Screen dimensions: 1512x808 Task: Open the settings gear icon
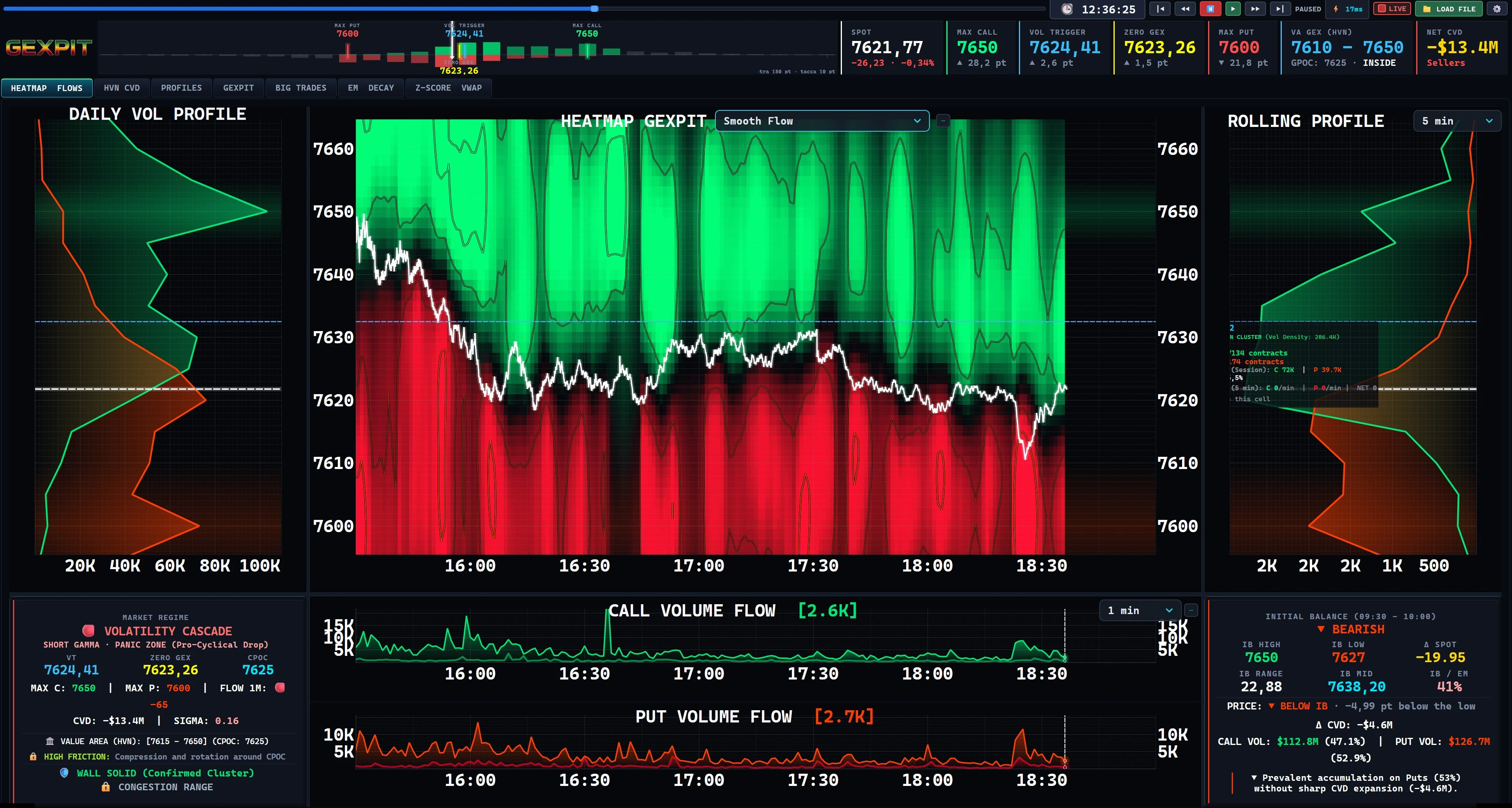click(x=1497, y=9)
